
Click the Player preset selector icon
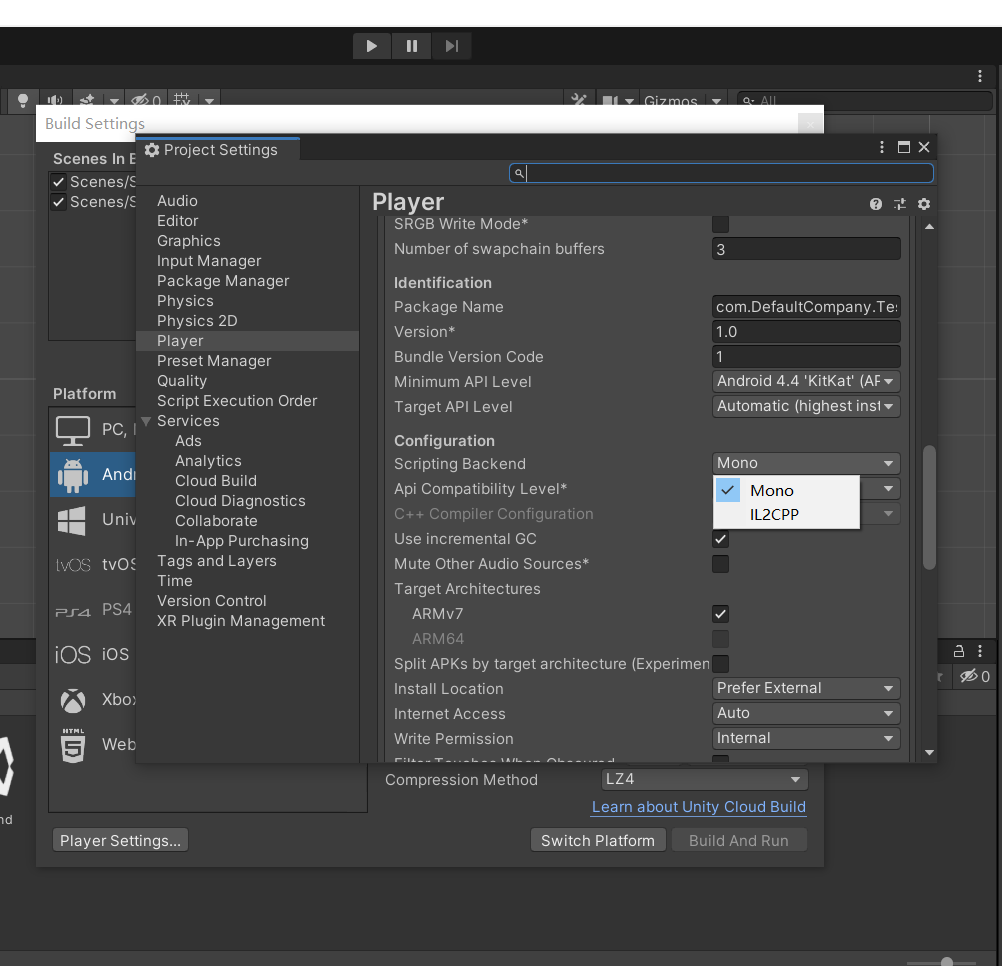(x=900, y=204)
